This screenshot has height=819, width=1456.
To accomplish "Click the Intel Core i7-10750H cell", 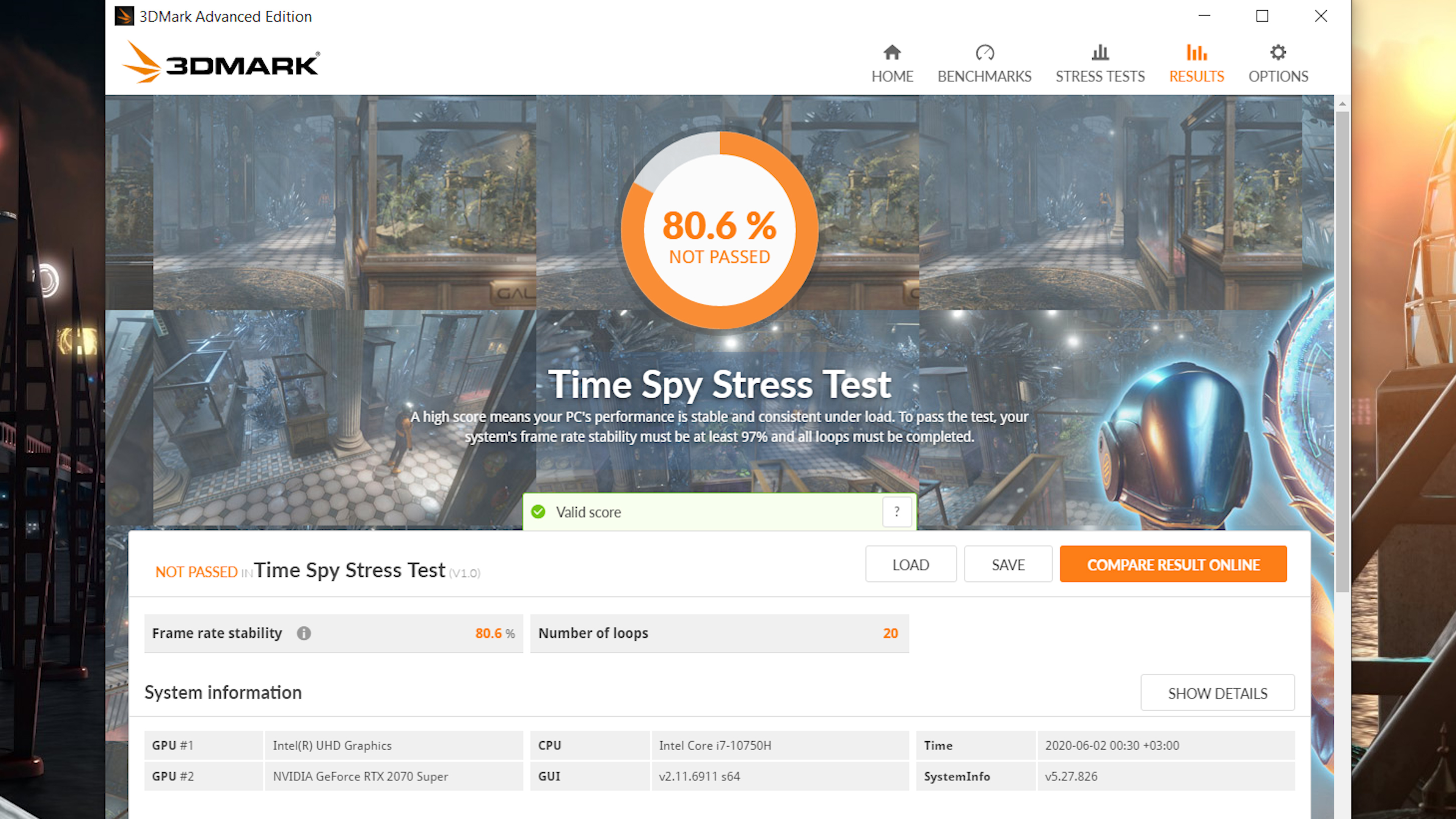I will pos(780,745).
